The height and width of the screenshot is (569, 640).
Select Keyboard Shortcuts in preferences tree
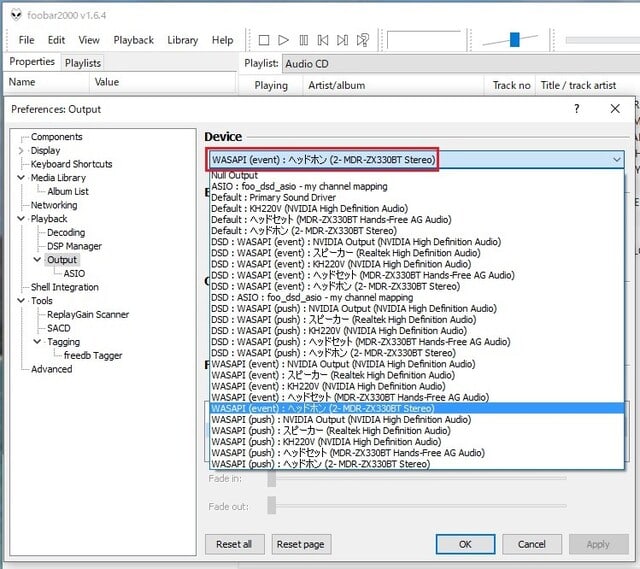click(x=71, y=164)
